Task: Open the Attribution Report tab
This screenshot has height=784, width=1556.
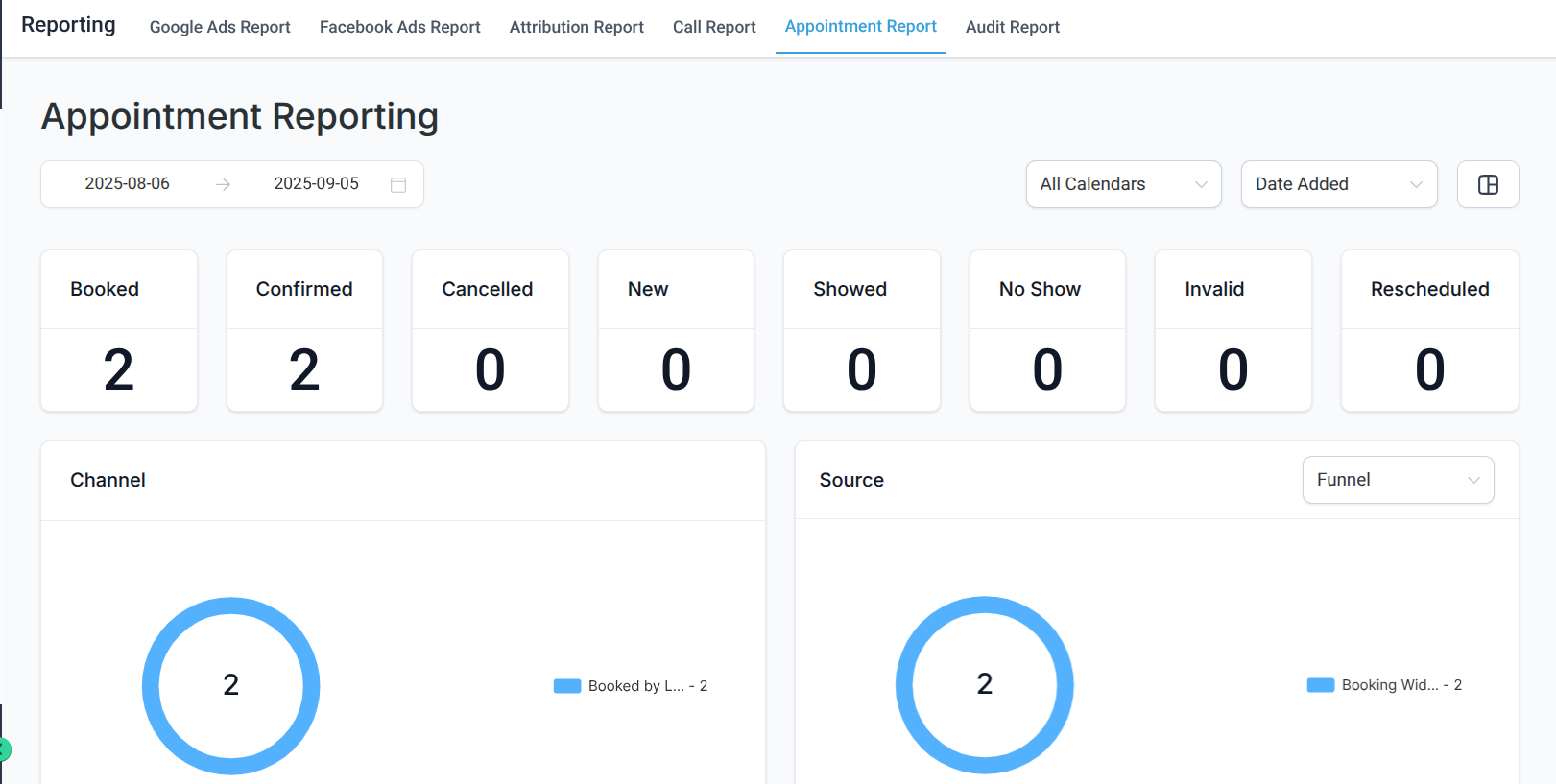Action: (x=577, y=27)
